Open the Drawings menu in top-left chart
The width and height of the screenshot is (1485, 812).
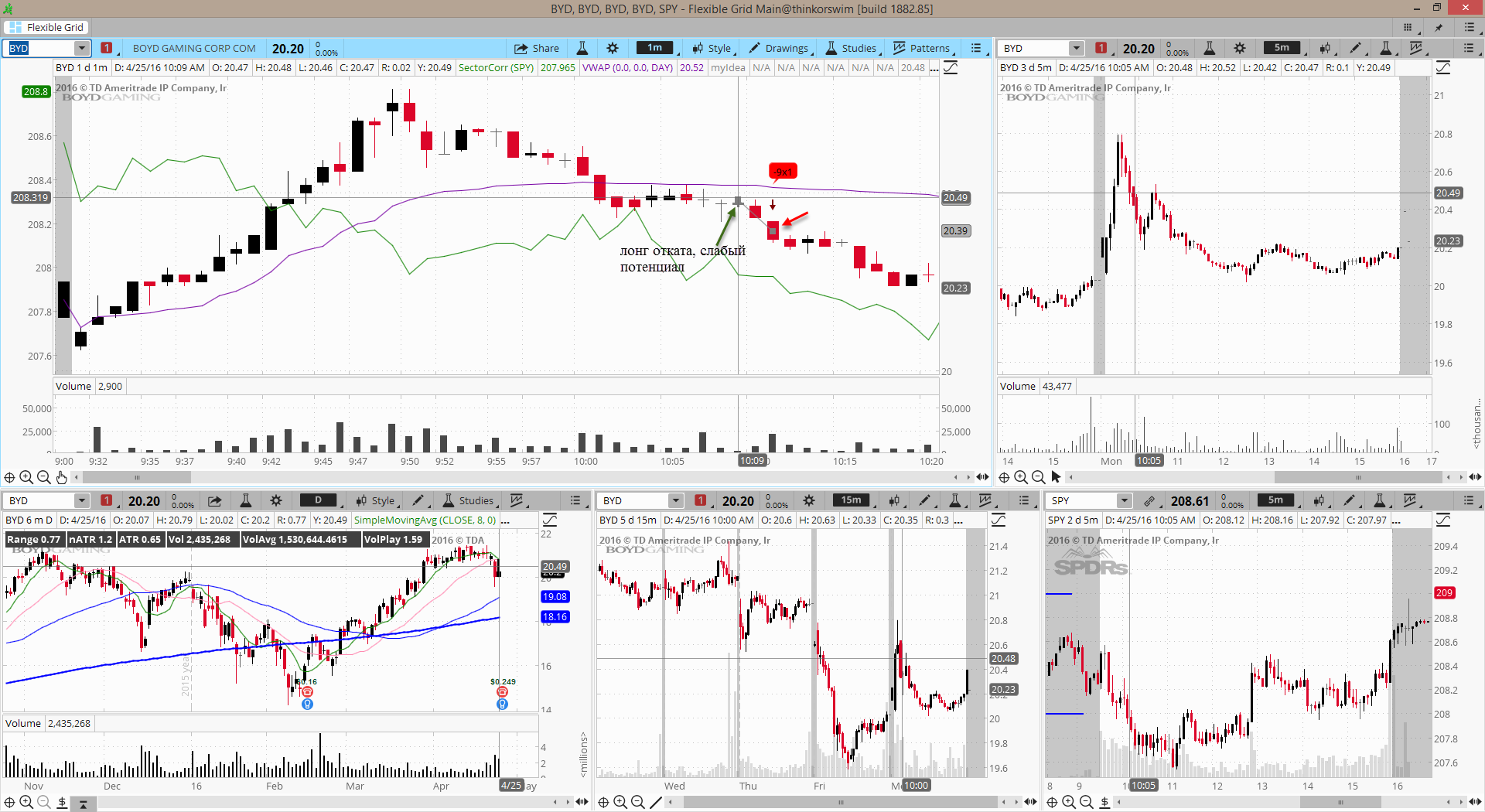tap(778, 48)
